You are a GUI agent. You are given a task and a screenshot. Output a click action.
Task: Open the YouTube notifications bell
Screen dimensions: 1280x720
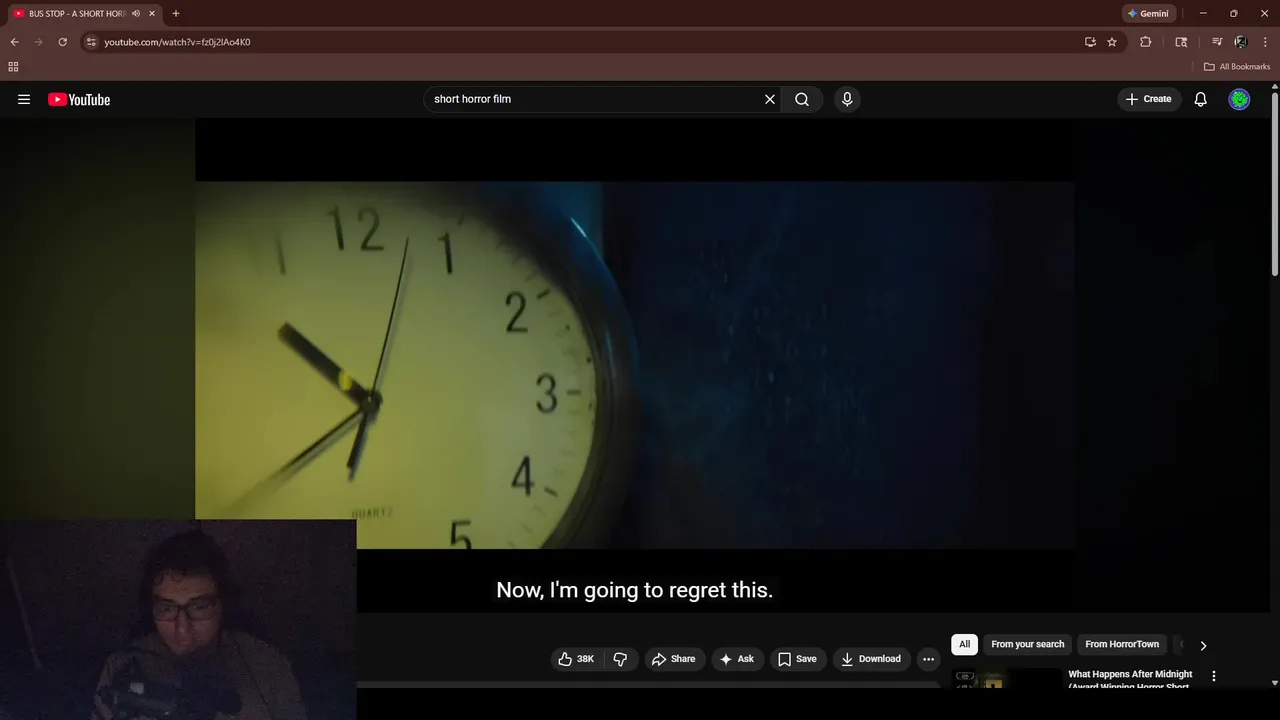(x=1201, y=99)
